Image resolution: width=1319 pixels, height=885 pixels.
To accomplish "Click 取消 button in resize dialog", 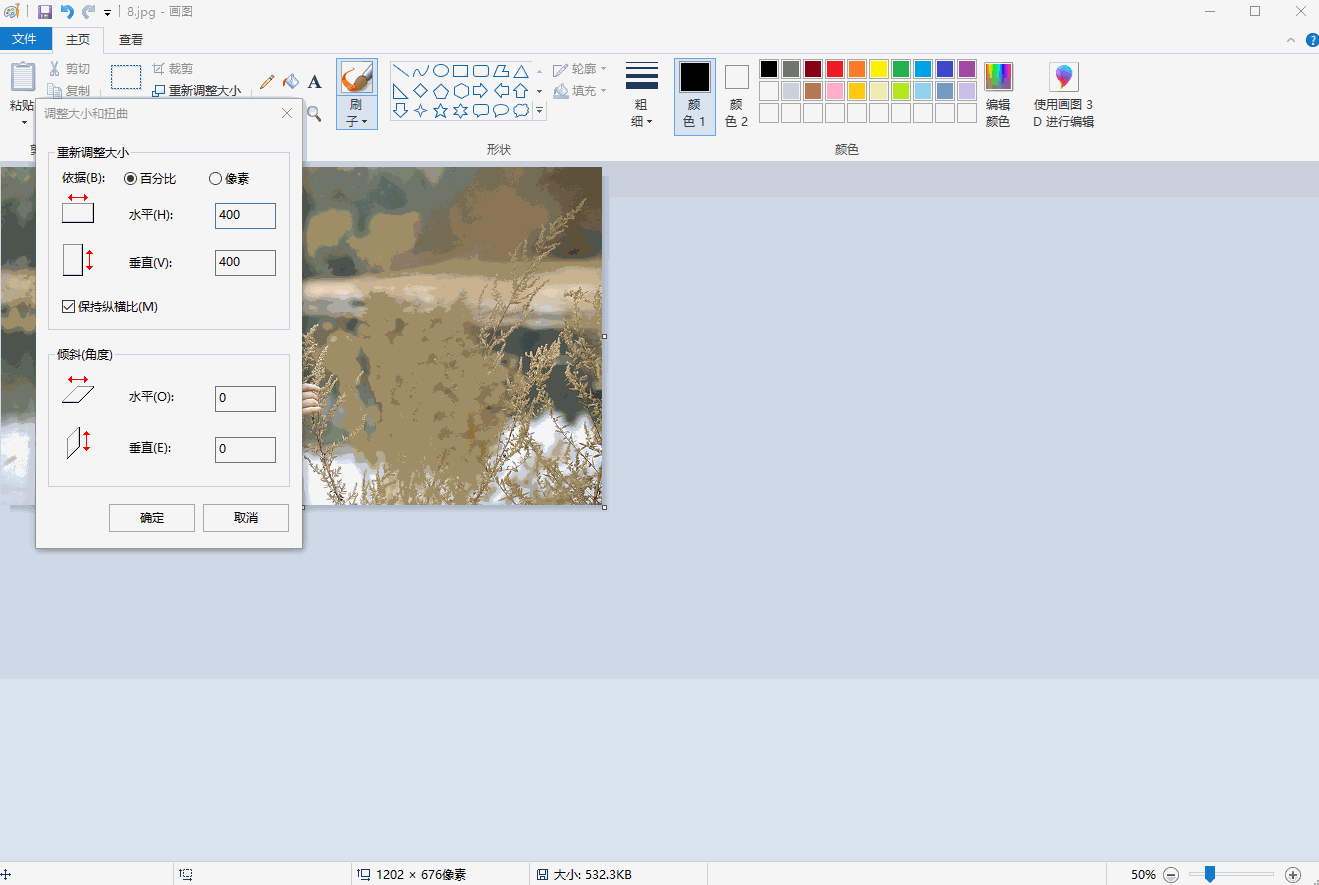I will click(246, 518).
